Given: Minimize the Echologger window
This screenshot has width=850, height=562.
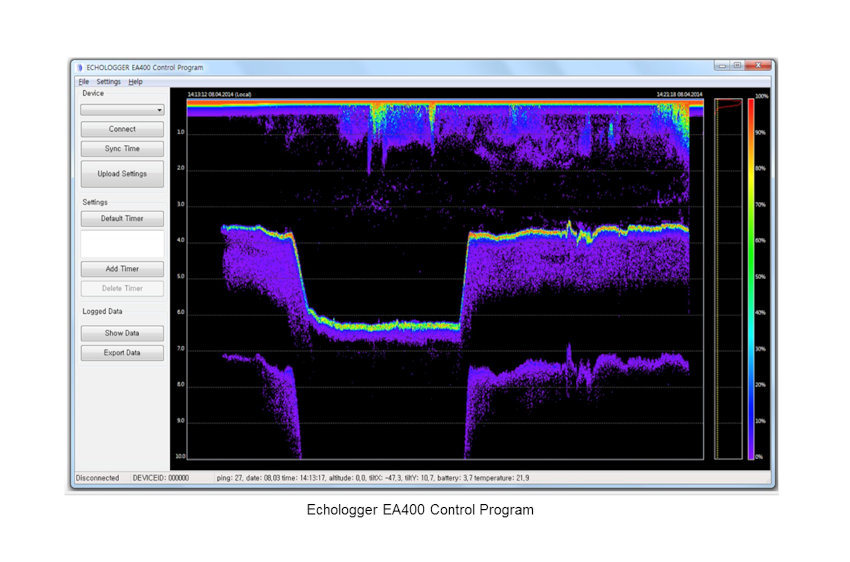Looking at the screenshot, I should coord(722,66).
